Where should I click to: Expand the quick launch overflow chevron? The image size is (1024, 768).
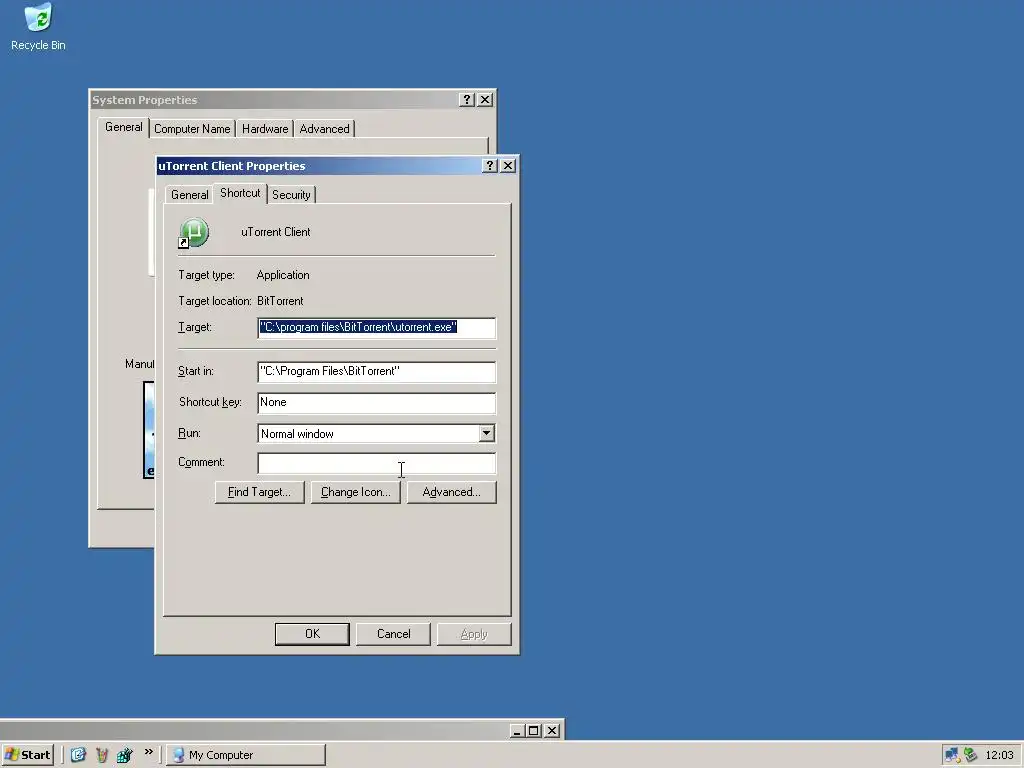(149, 752)
